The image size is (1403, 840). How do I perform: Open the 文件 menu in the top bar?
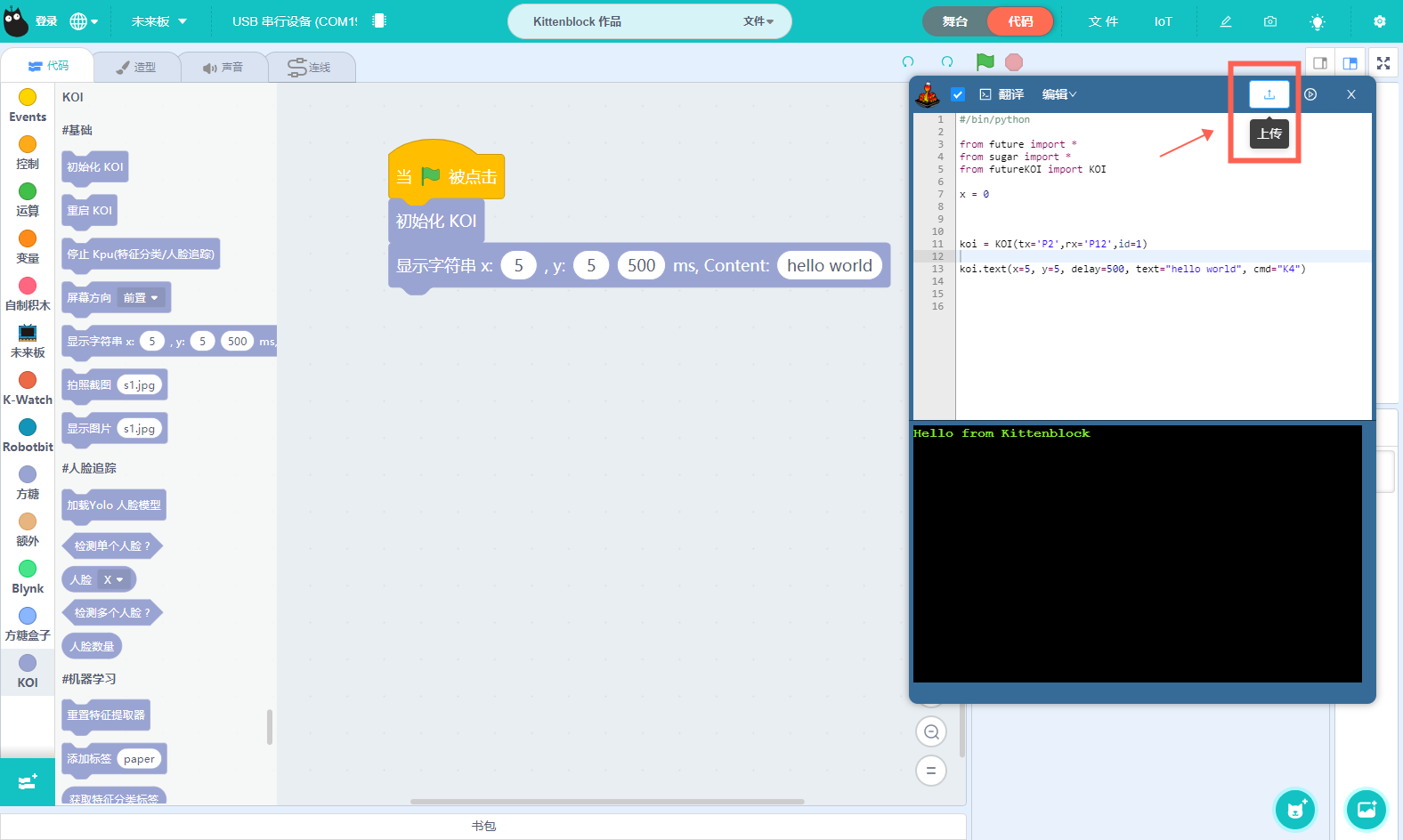click(x=1104, y=21)
